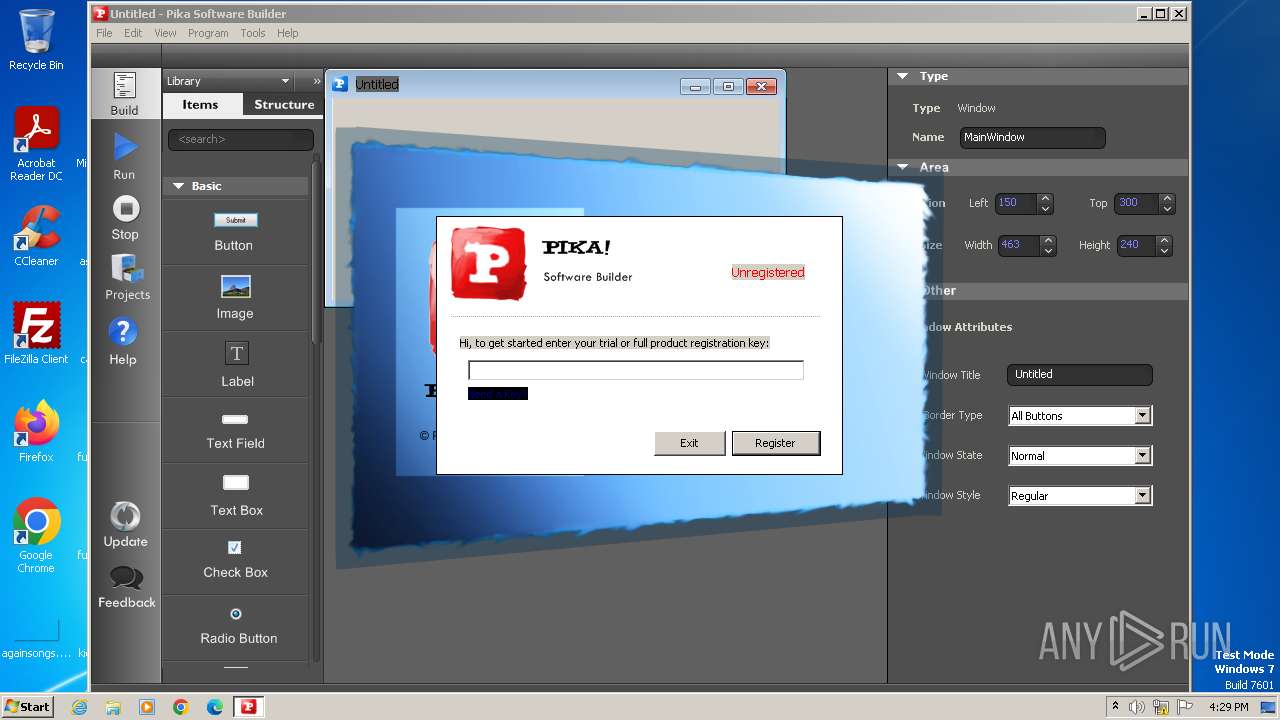Open the View menu

pos(165,33)
